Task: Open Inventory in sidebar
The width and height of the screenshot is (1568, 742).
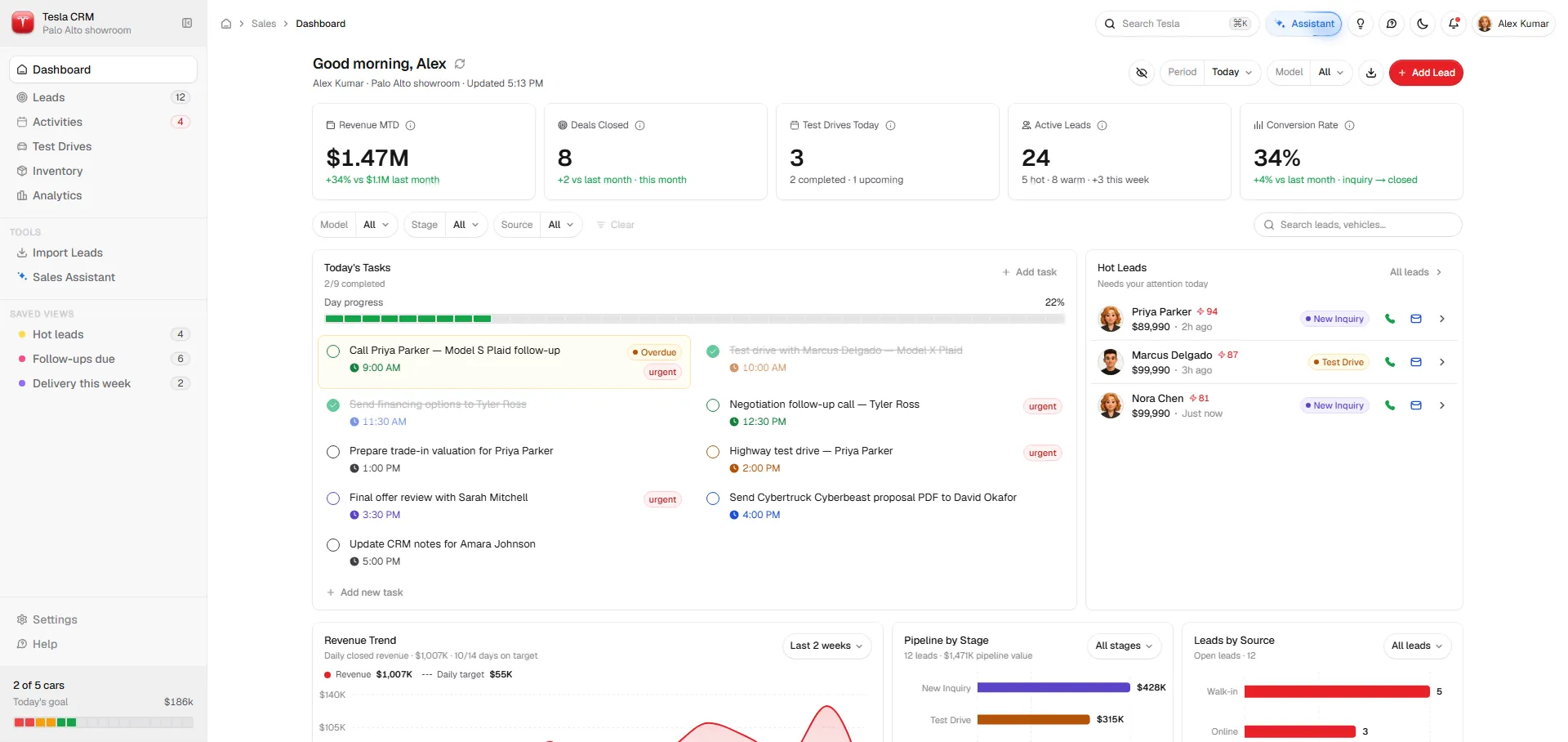Action: tap(103, 171)
